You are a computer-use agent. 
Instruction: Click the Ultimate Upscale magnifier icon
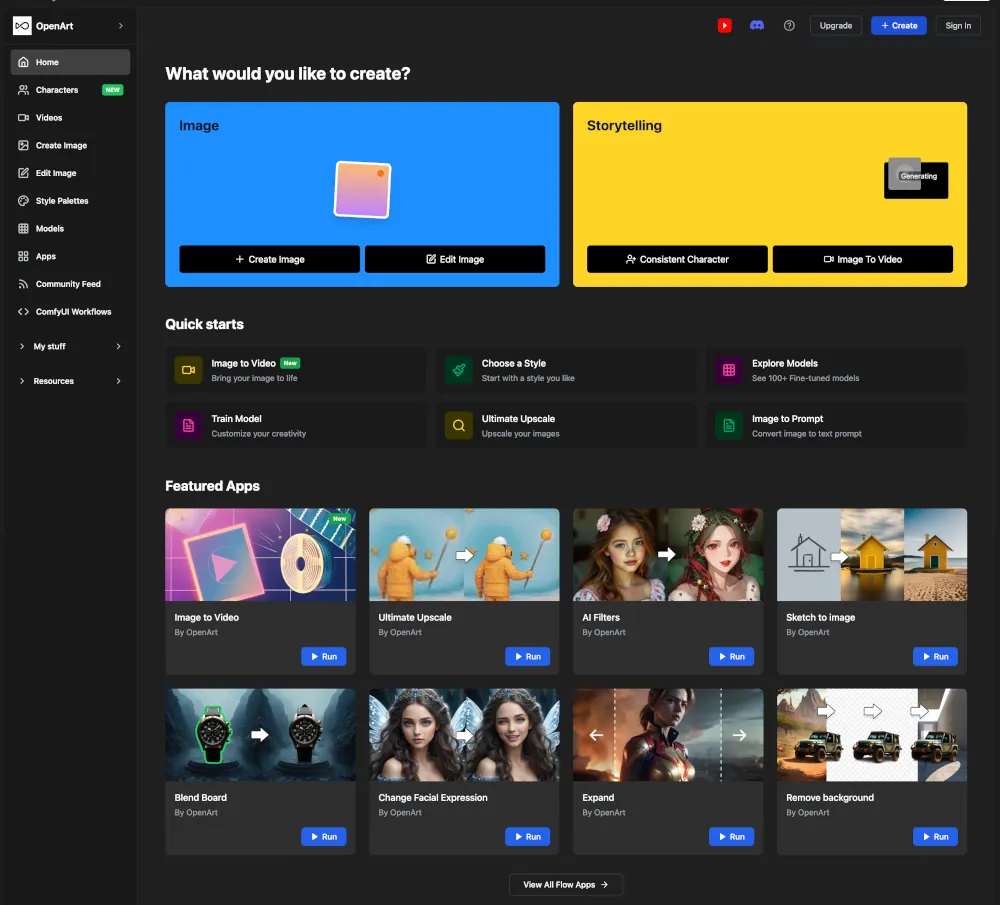[x=459, y=425]
